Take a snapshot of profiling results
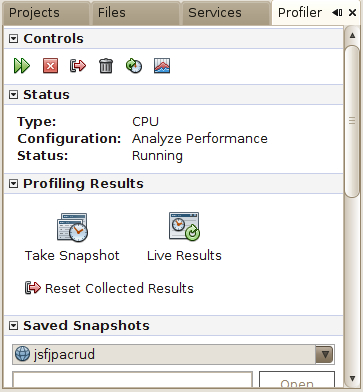Viewport: 363px width, 392px height. [x=72, y=237]
